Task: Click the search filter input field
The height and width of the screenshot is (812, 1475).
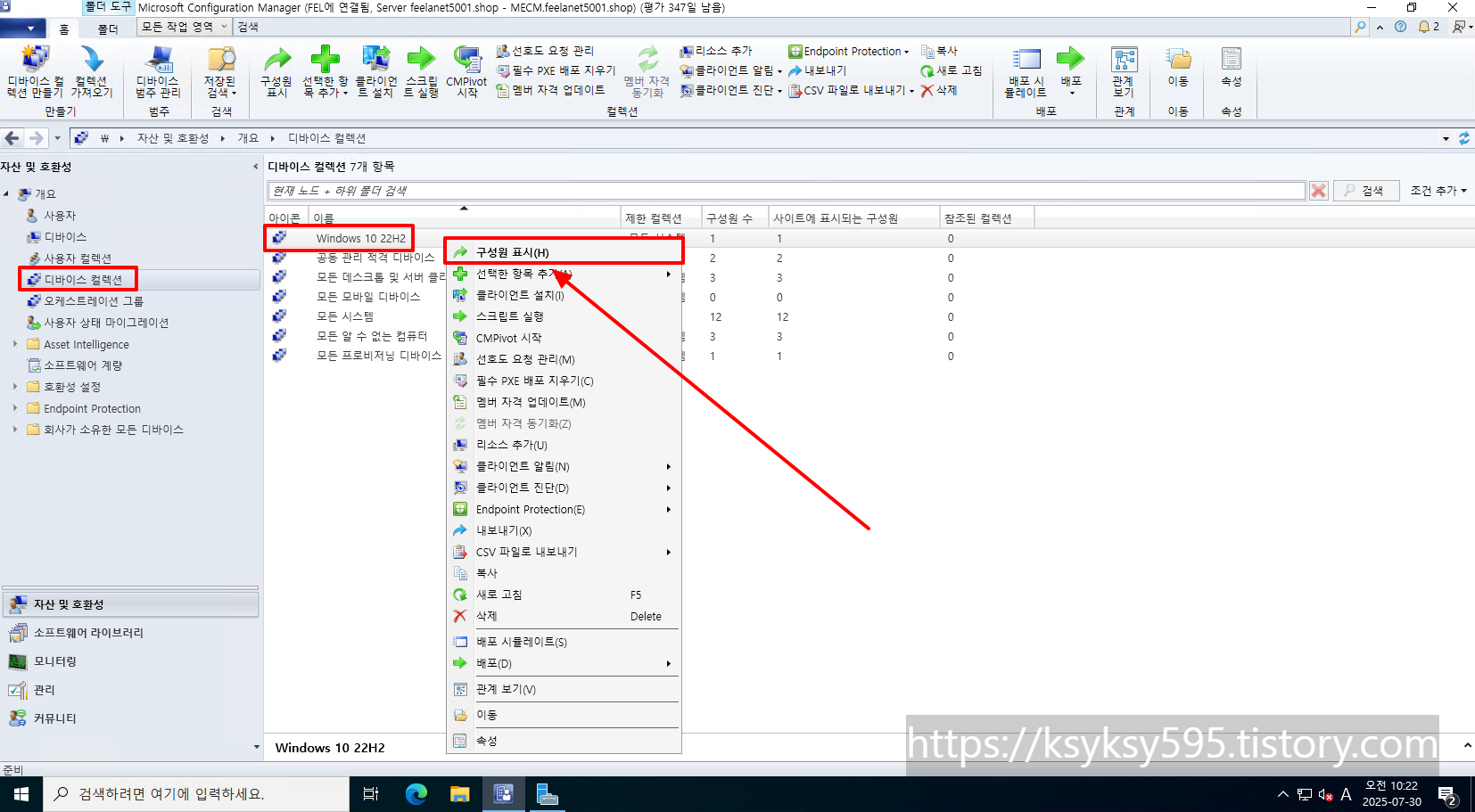Action: (x=787, y=191)
